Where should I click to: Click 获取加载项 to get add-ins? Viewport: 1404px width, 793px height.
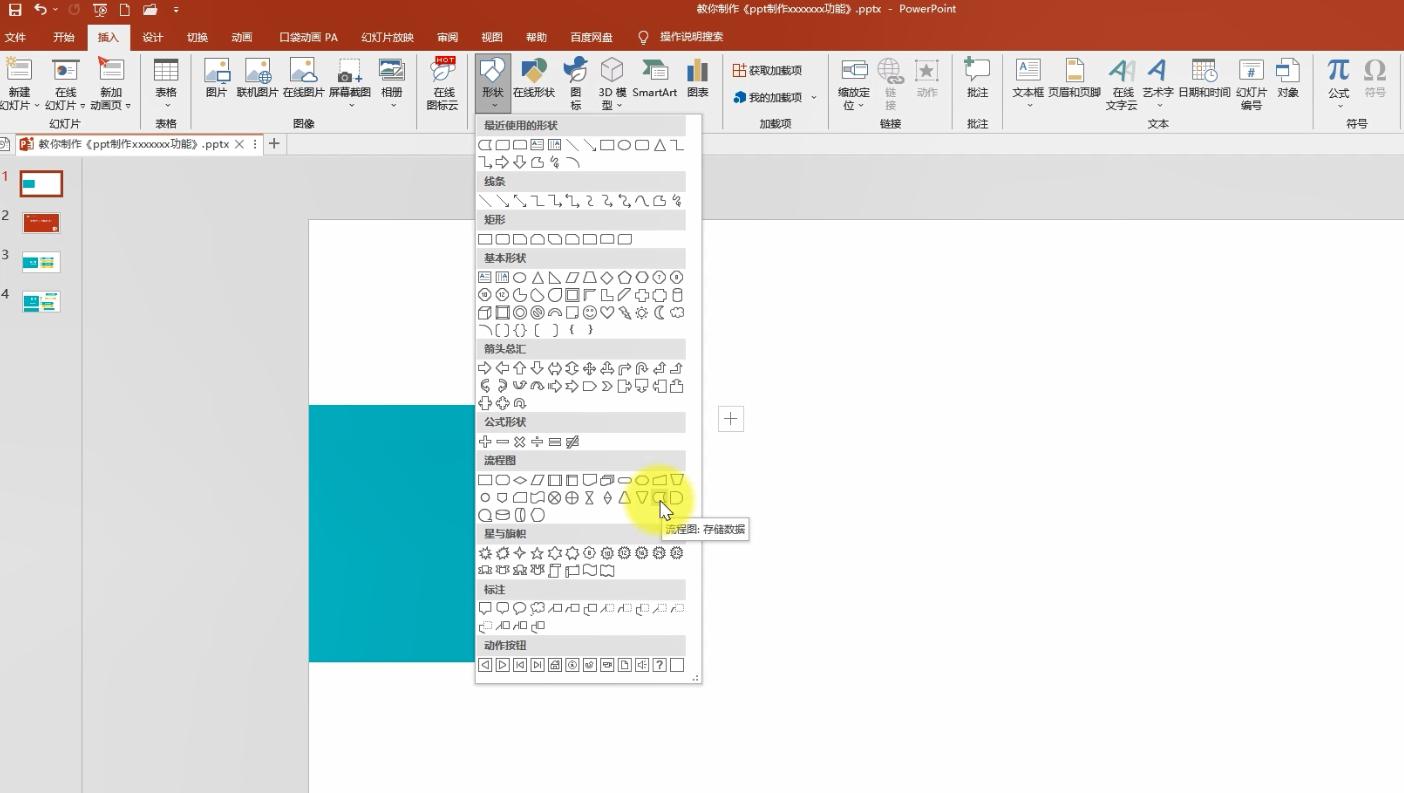pos(767,71)
